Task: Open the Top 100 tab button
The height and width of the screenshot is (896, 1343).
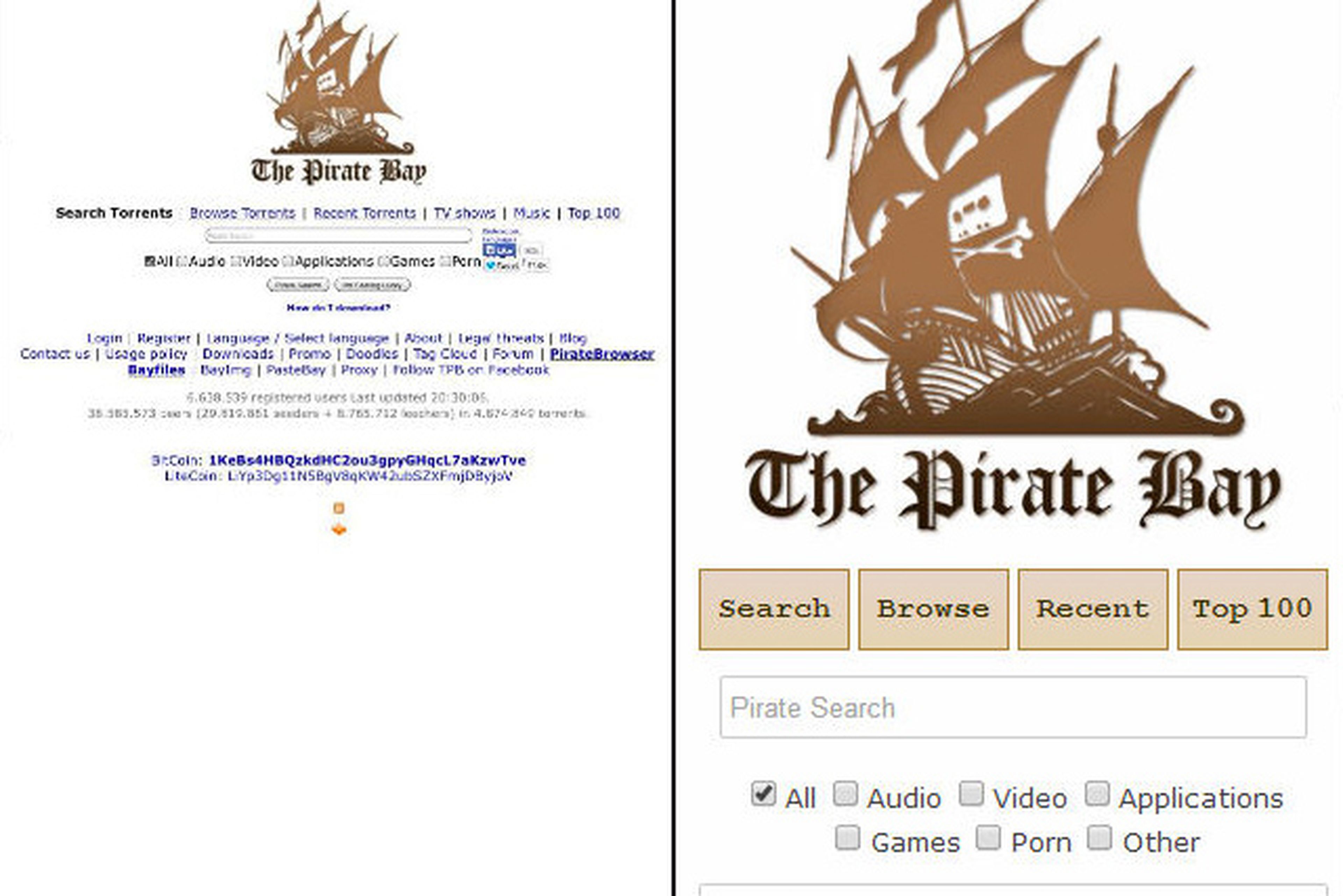Action: [x=1252, y=609]
